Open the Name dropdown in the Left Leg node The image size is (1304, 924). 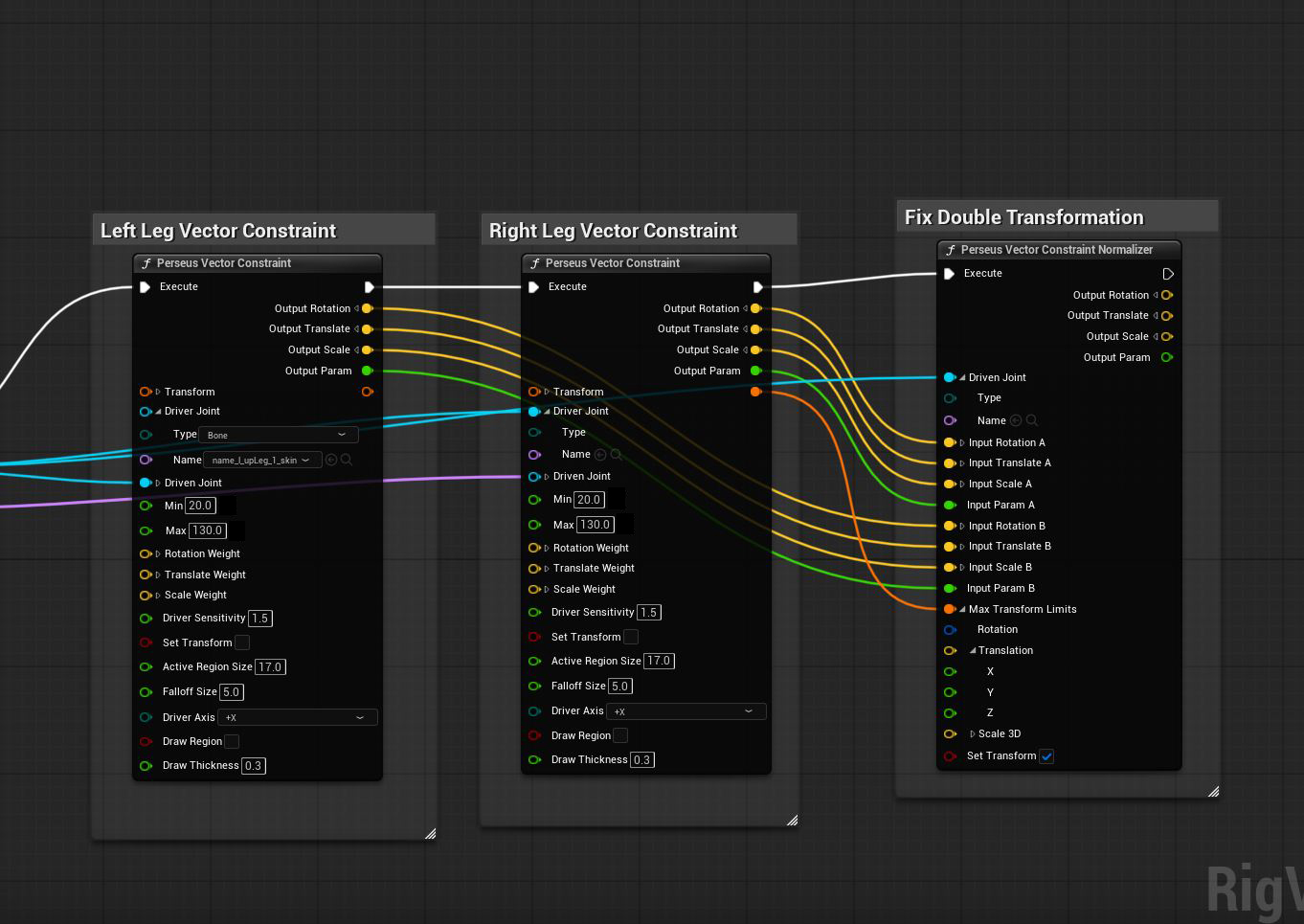261,460
